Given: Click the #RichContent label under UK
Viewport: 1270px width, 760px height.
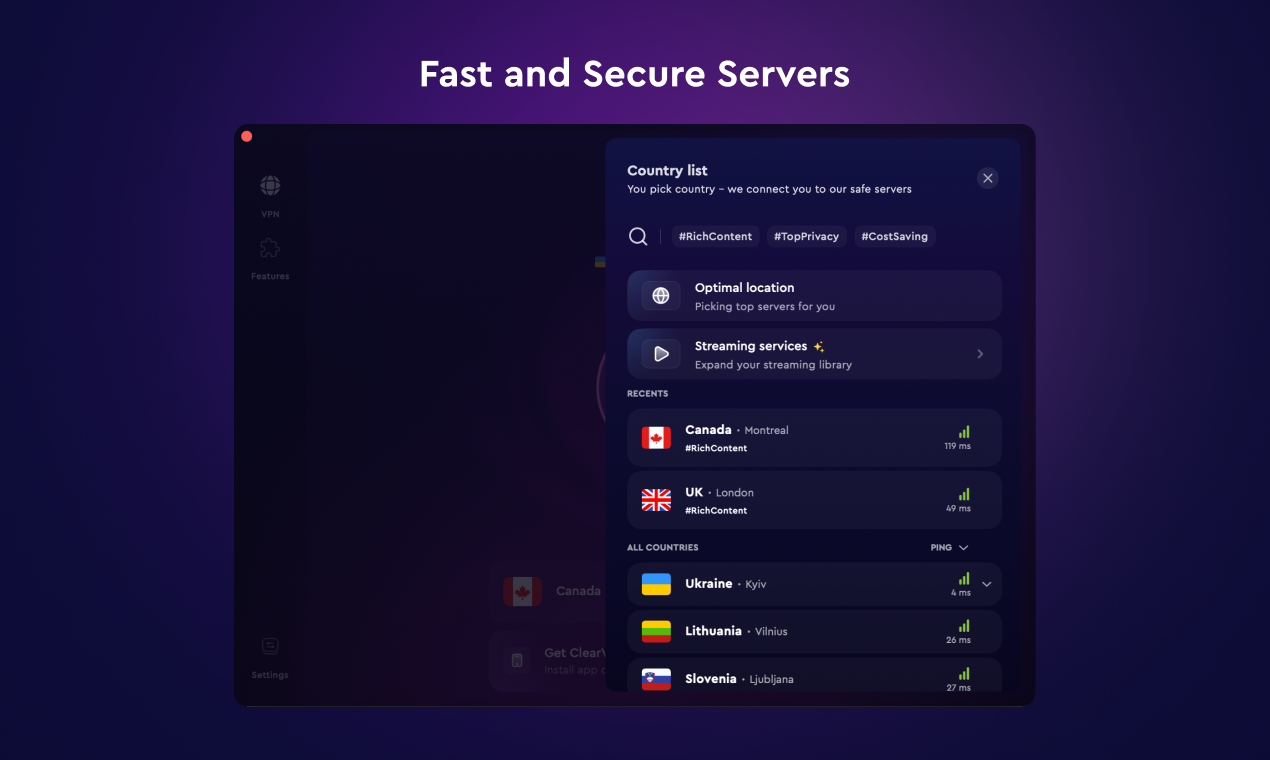Looking at the screenshot, I should click(716, 511).
